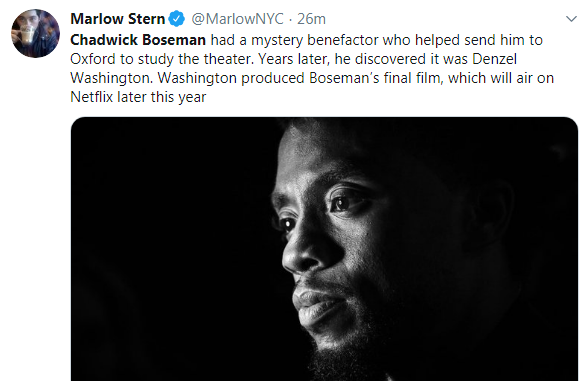Open Marlow Stern's round profile avatar
The image size is (582, 381).
pyautogui.click(x=35, y=33)
